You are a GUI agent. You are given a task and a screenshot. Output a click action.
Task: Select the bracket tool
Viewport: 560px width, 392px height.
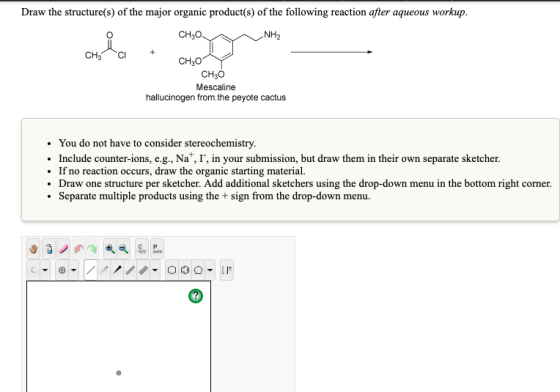coord(227,270)
